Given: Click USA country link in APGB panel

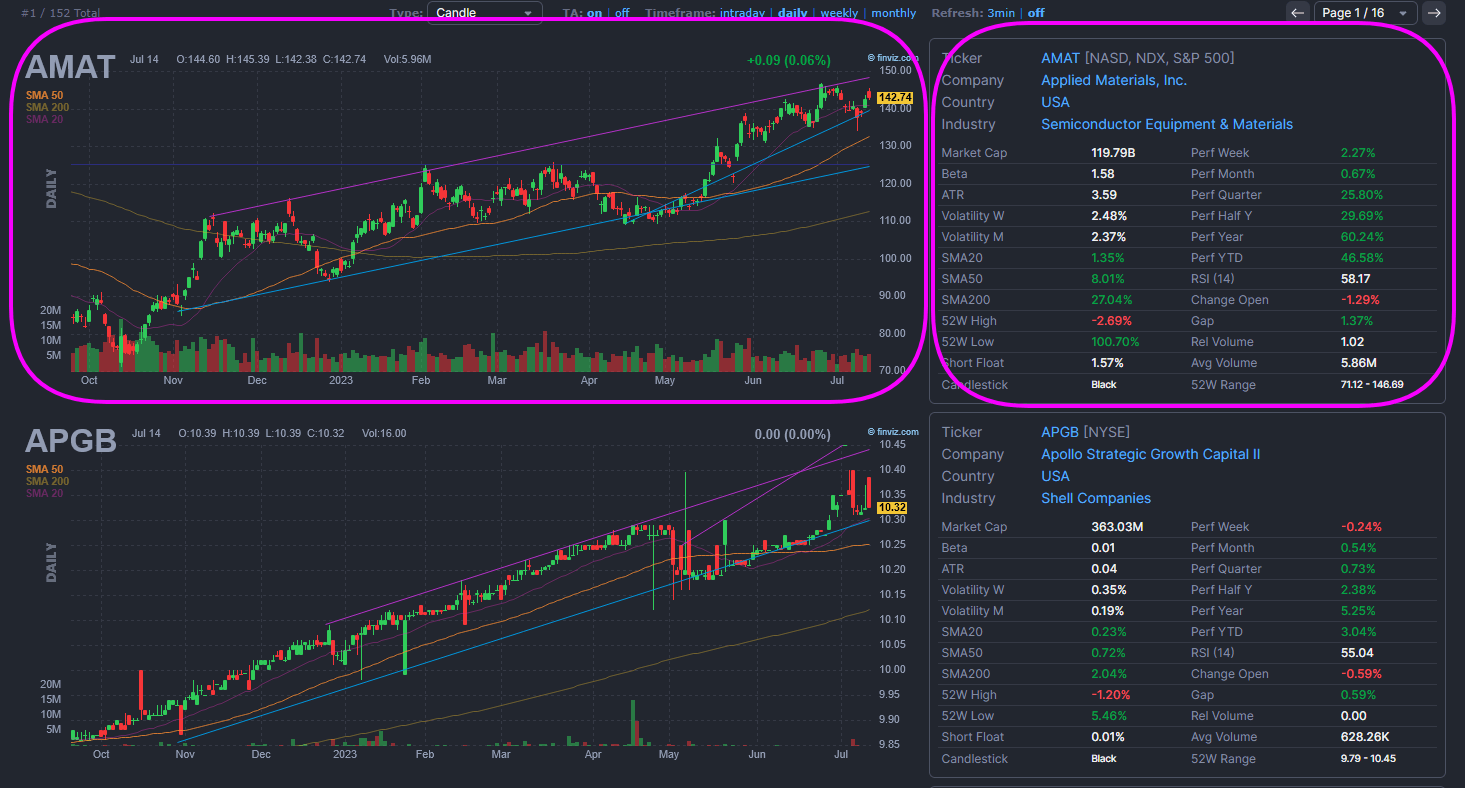Looking at the screenshot, I should coord(1055,476).
